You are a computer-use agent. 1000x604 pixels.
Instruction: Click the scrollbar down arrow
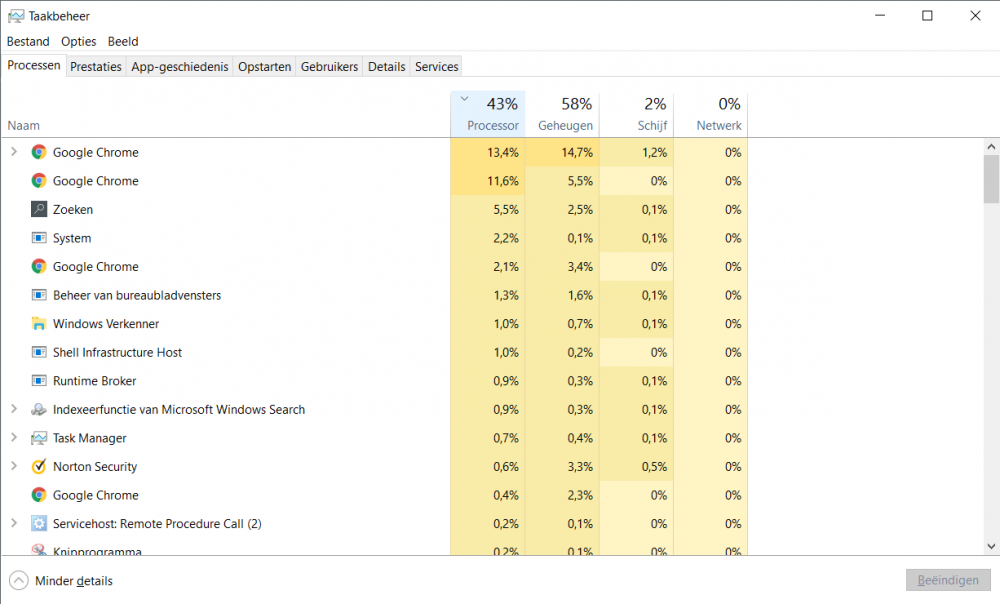click(991, 546)
